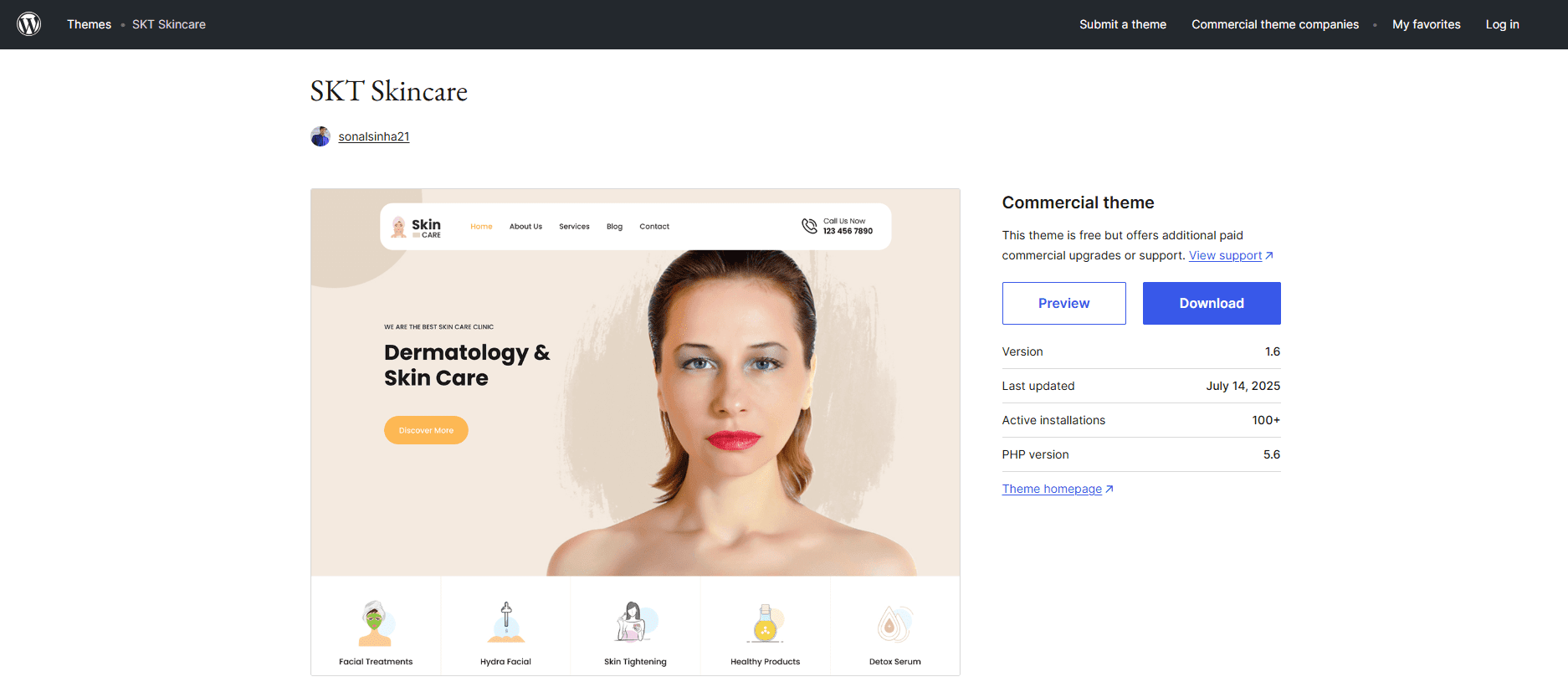Click the Detox Serum droplet icon
Screen dimensions: 1568x682
(894, 623)
